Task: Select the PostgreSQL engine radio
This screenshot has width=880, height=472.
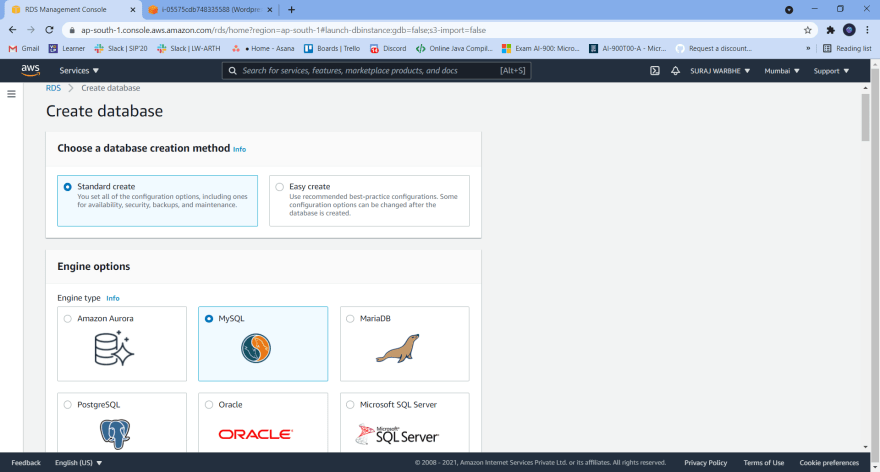Action: coord(67,405)
